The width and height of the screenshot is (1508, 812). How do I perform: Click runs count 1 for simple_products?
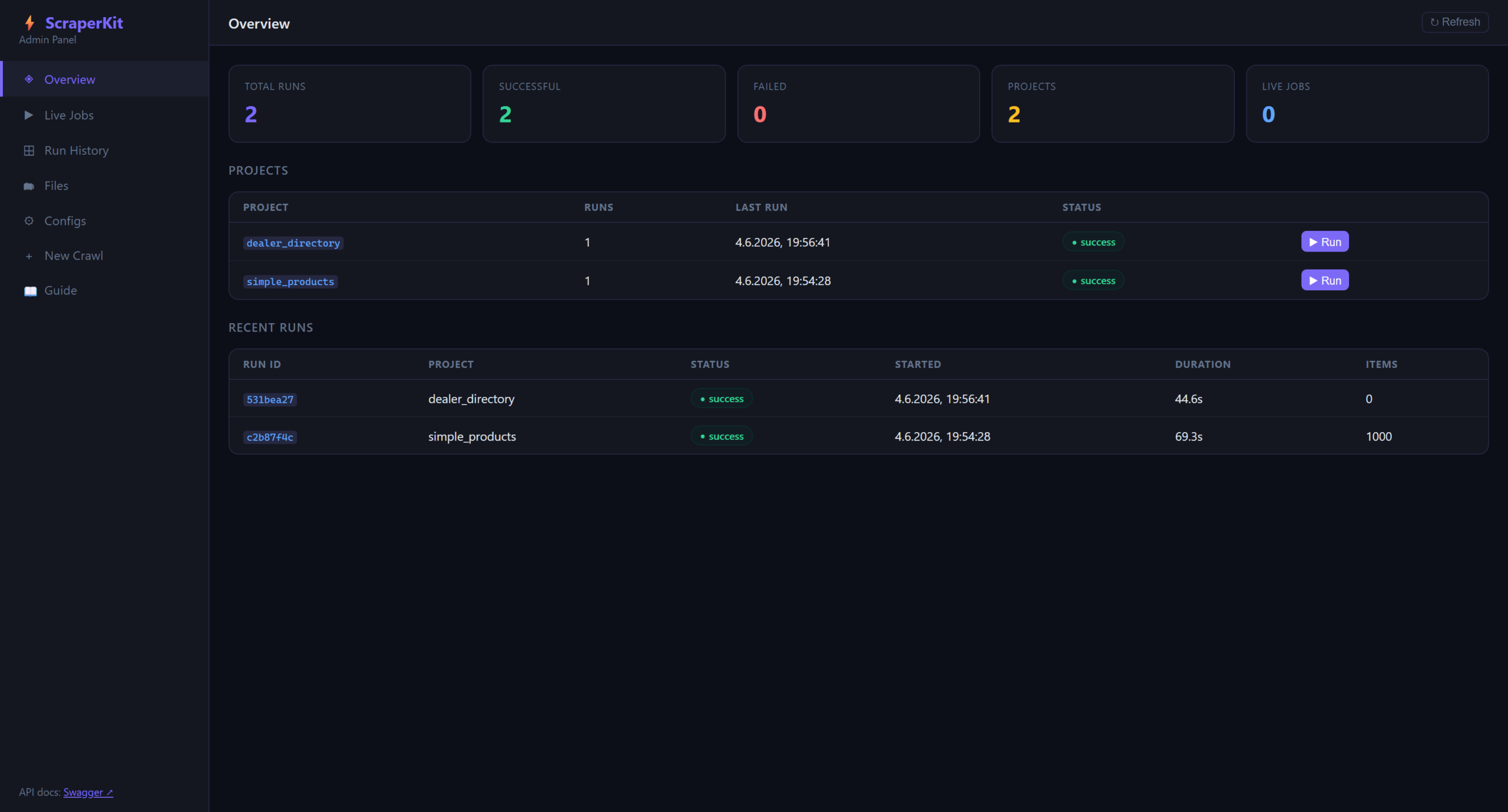tap(587, 281)
